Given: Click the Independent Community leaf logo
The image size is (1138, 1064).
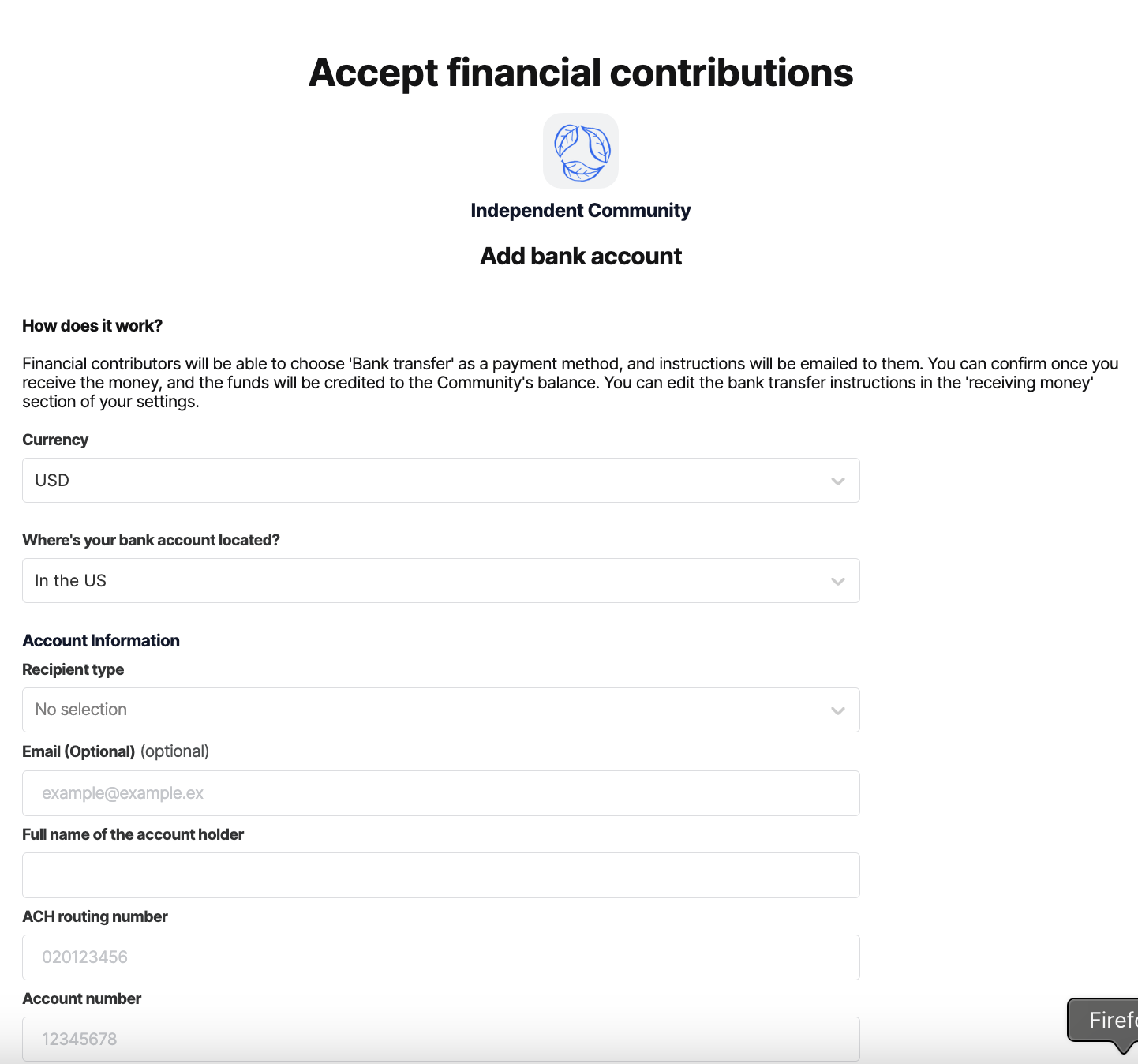Looking at the screenshot, I should (581, 151).
